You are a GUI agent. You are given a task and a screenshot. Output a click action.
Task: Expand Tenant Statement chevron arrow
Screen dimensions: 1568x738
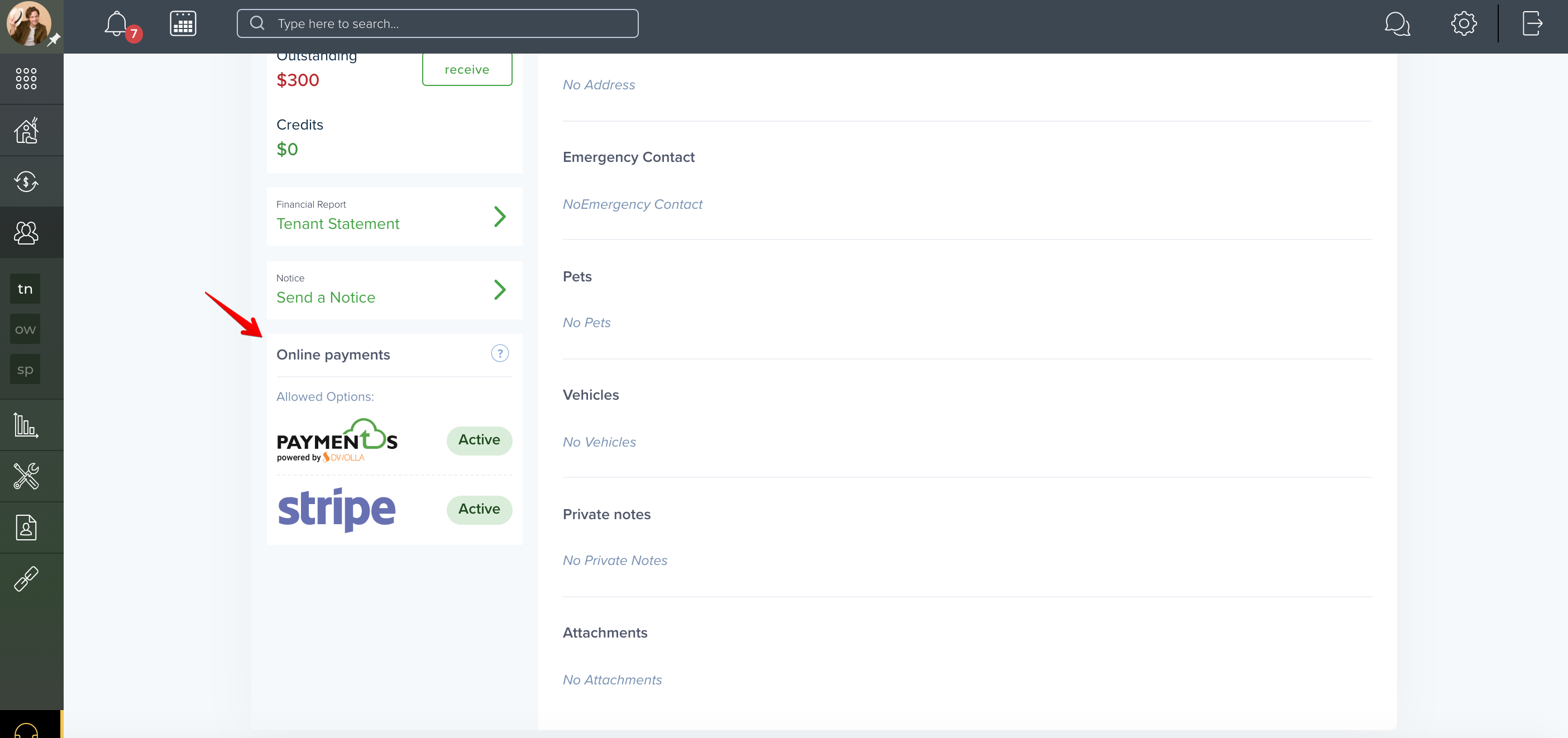click(500, 217)
